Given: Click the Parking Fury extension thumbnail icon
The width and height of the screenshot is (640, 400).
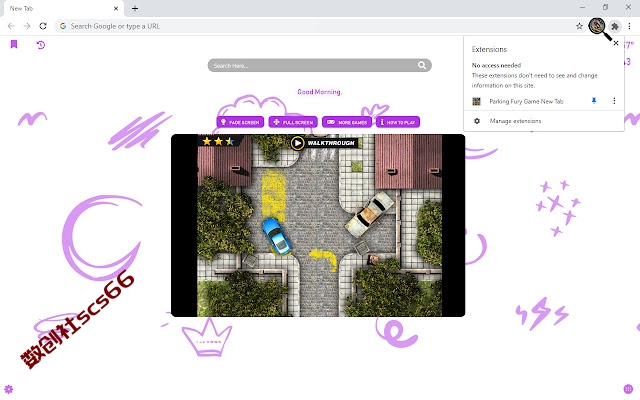Looking at the screenshot, I should [476, 101].
